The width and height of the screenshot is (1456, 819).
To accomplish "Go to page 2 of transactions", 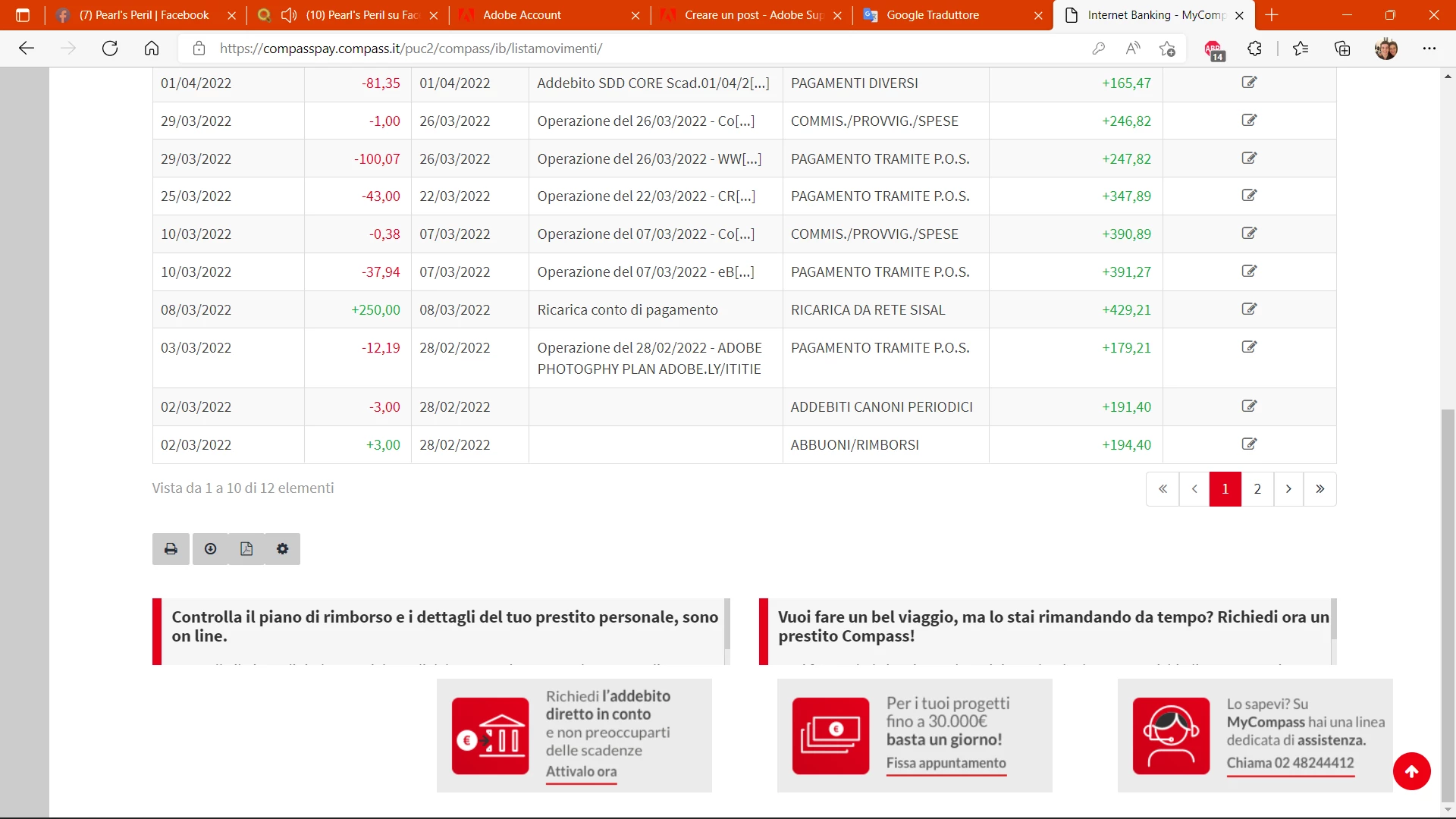I will (1257, 489).
